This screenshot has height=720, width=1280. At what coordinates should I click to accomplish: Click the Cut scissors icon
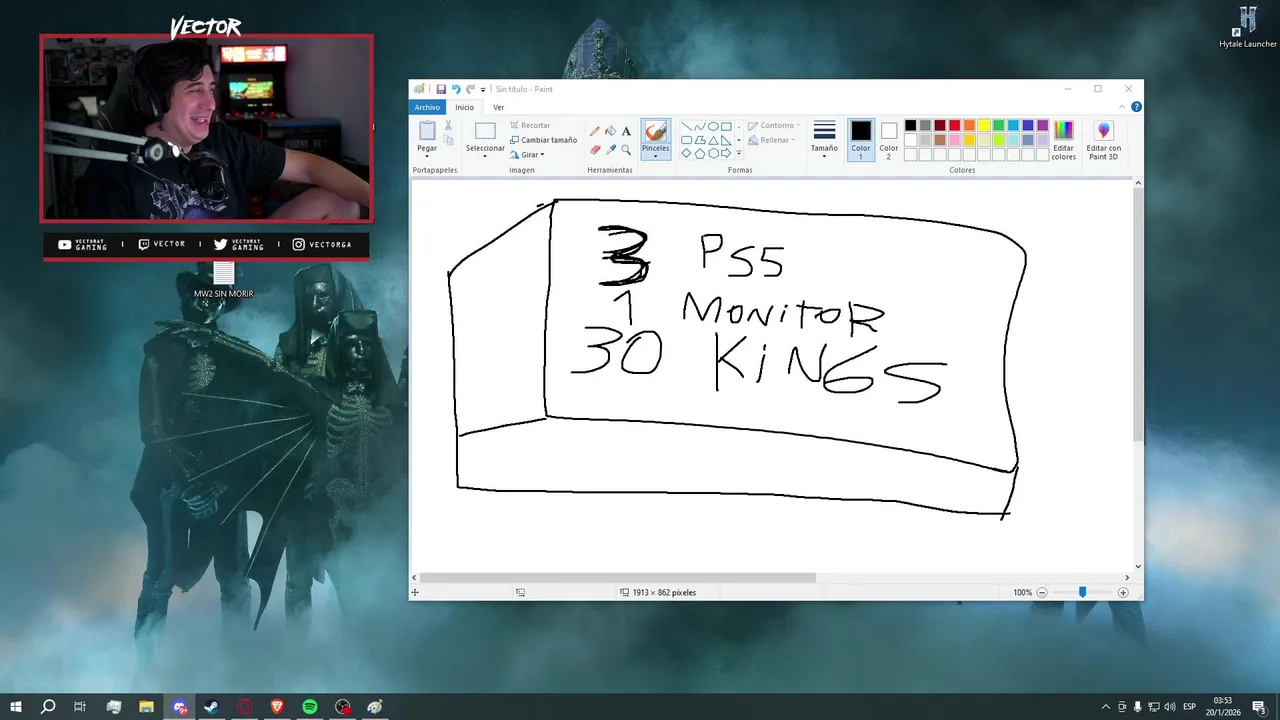[448, 125]
